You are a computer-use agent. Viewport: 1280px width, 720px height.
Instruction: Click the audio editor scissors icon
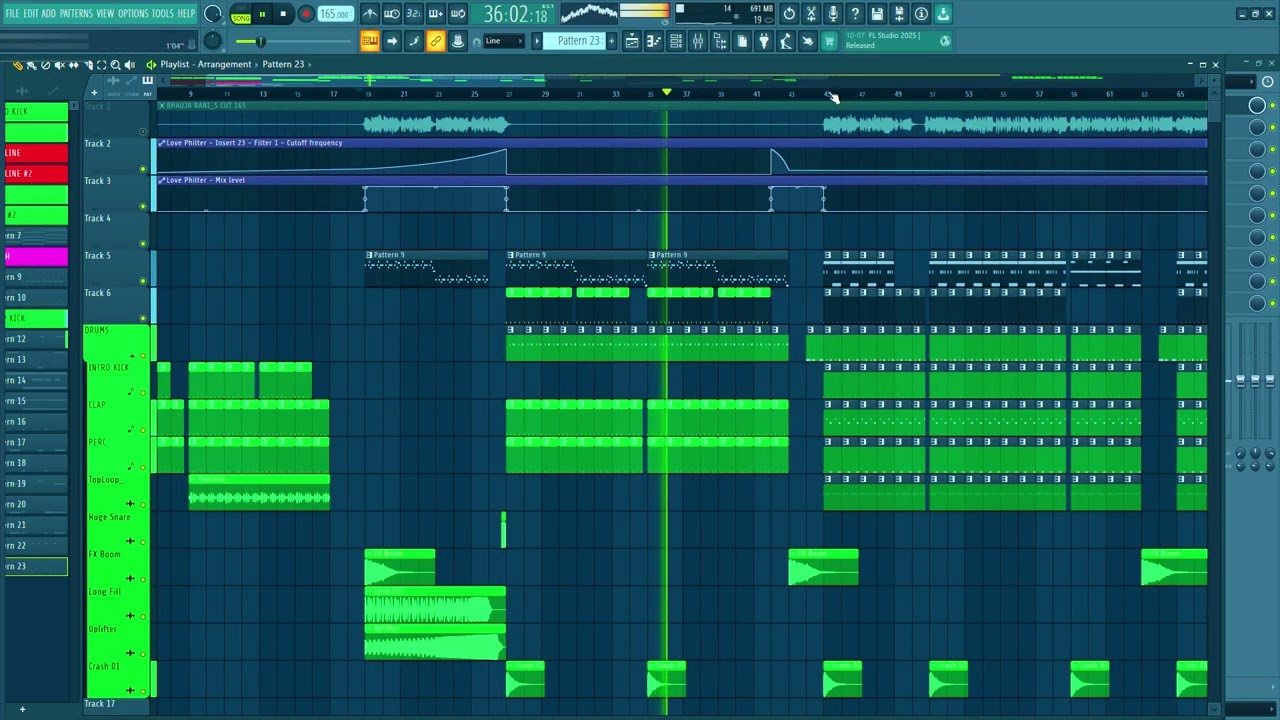[x=811, y=14]
